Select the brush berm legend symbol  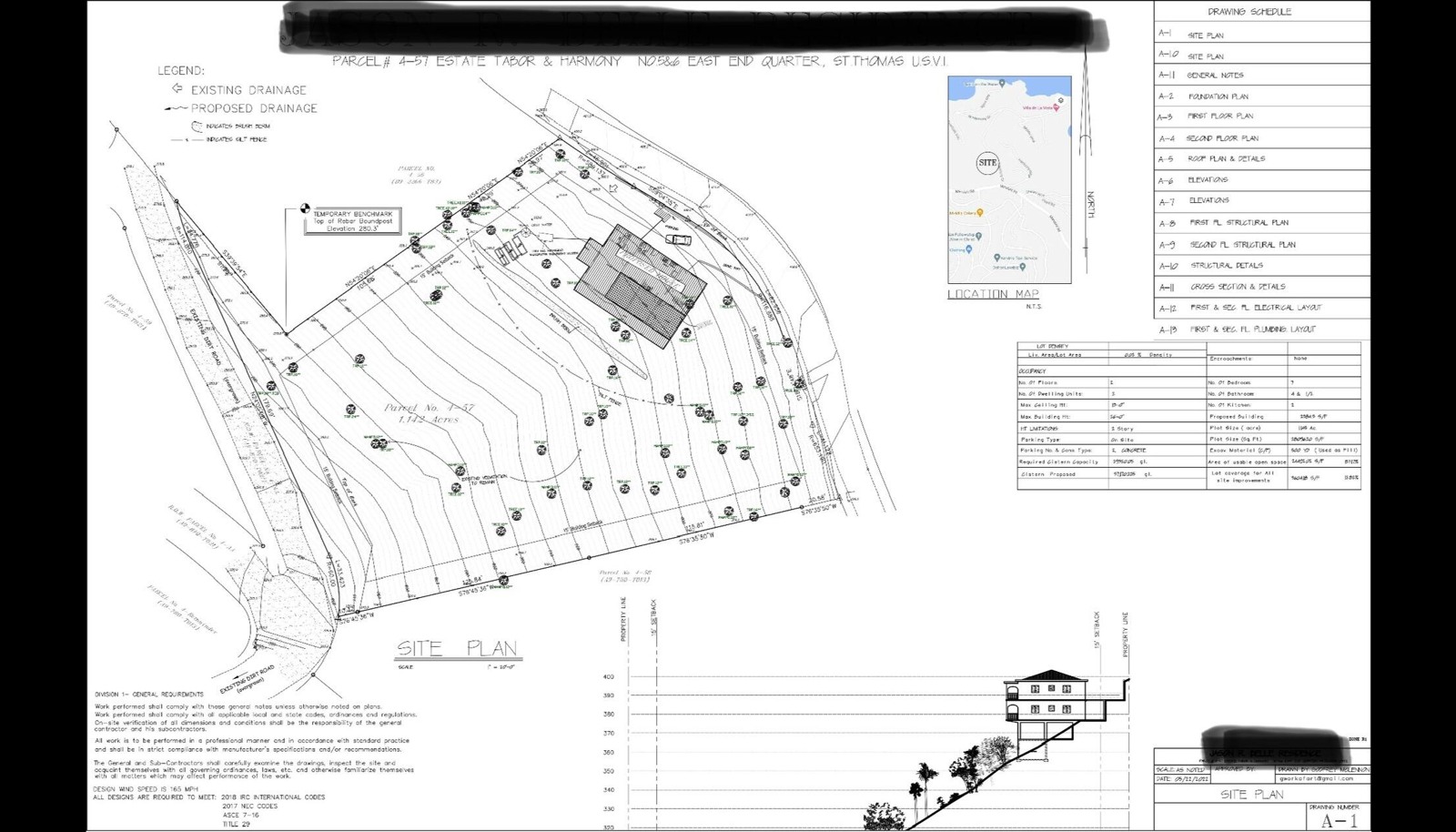pos(197,127)
